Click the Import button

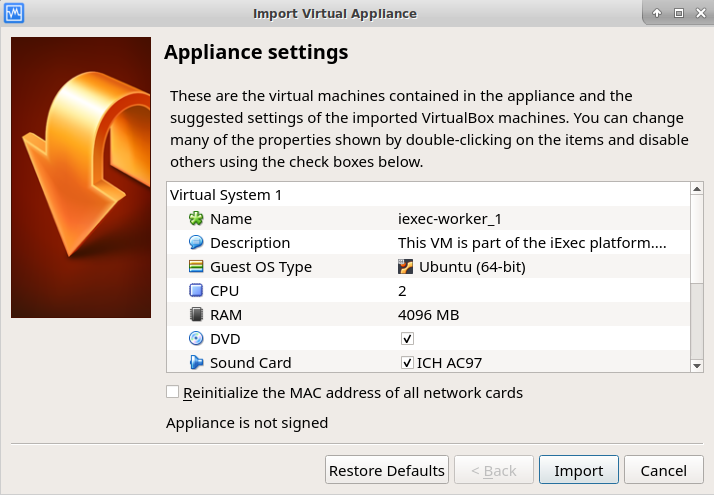click(x=579, y=470)
